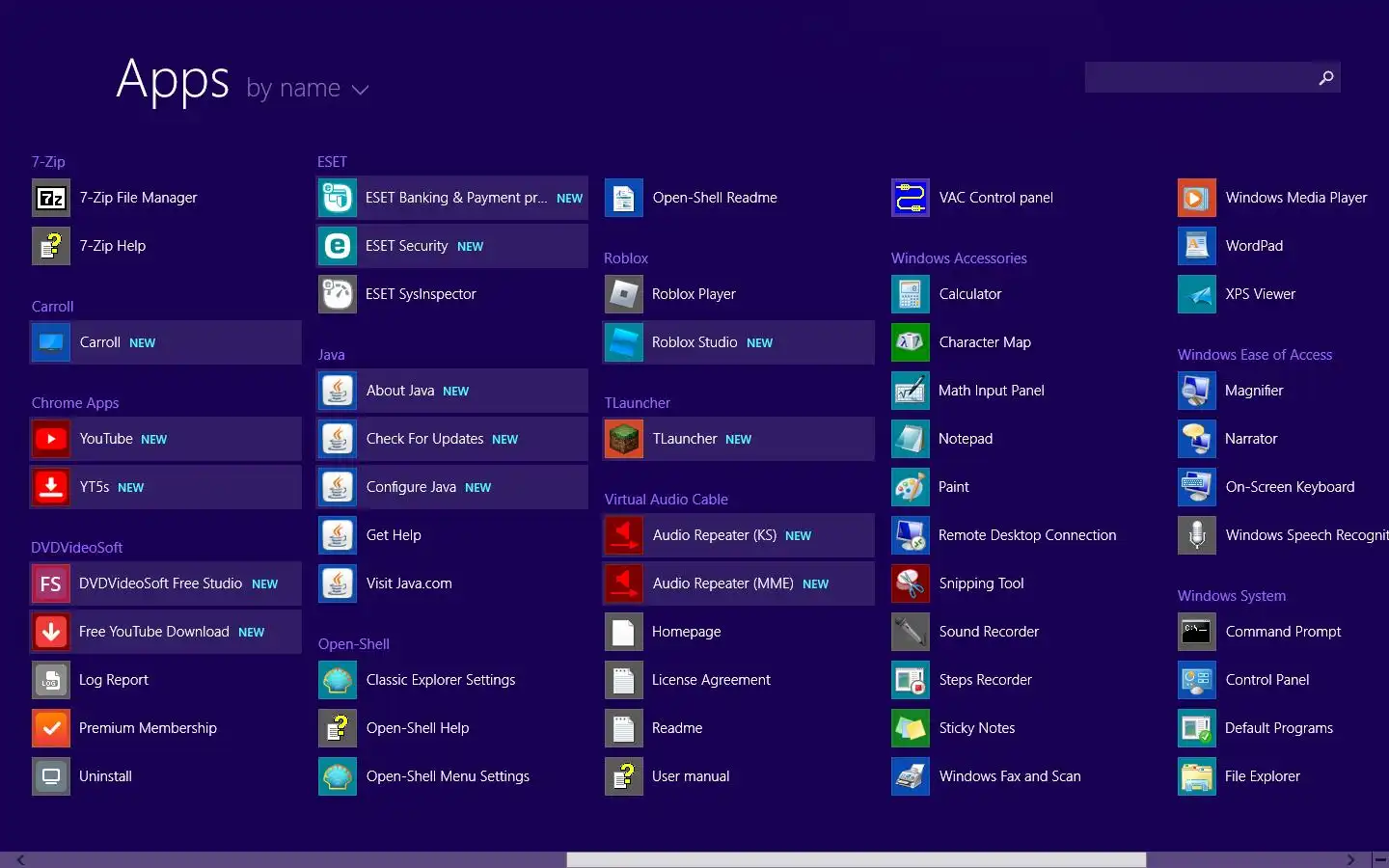Launch Roblox Studio icon
This screenshot has height=868, width=1389.
pyautogui.click(x=624, y=342)
